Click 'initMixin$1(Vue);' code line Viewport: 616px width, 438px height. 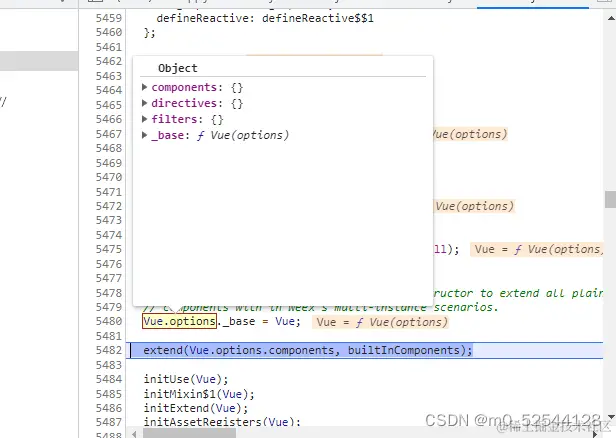199,394
